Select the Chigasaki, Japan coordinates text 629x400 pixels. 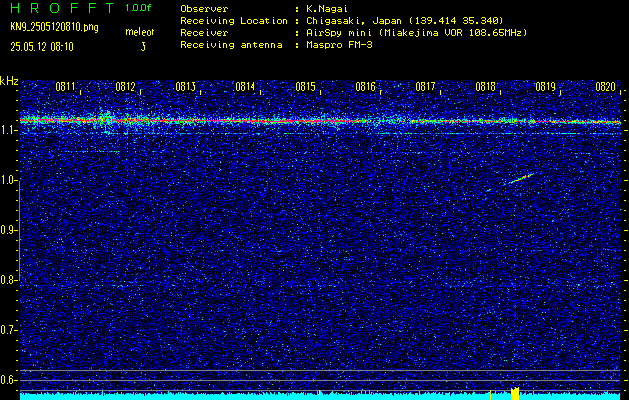(404, 21)
